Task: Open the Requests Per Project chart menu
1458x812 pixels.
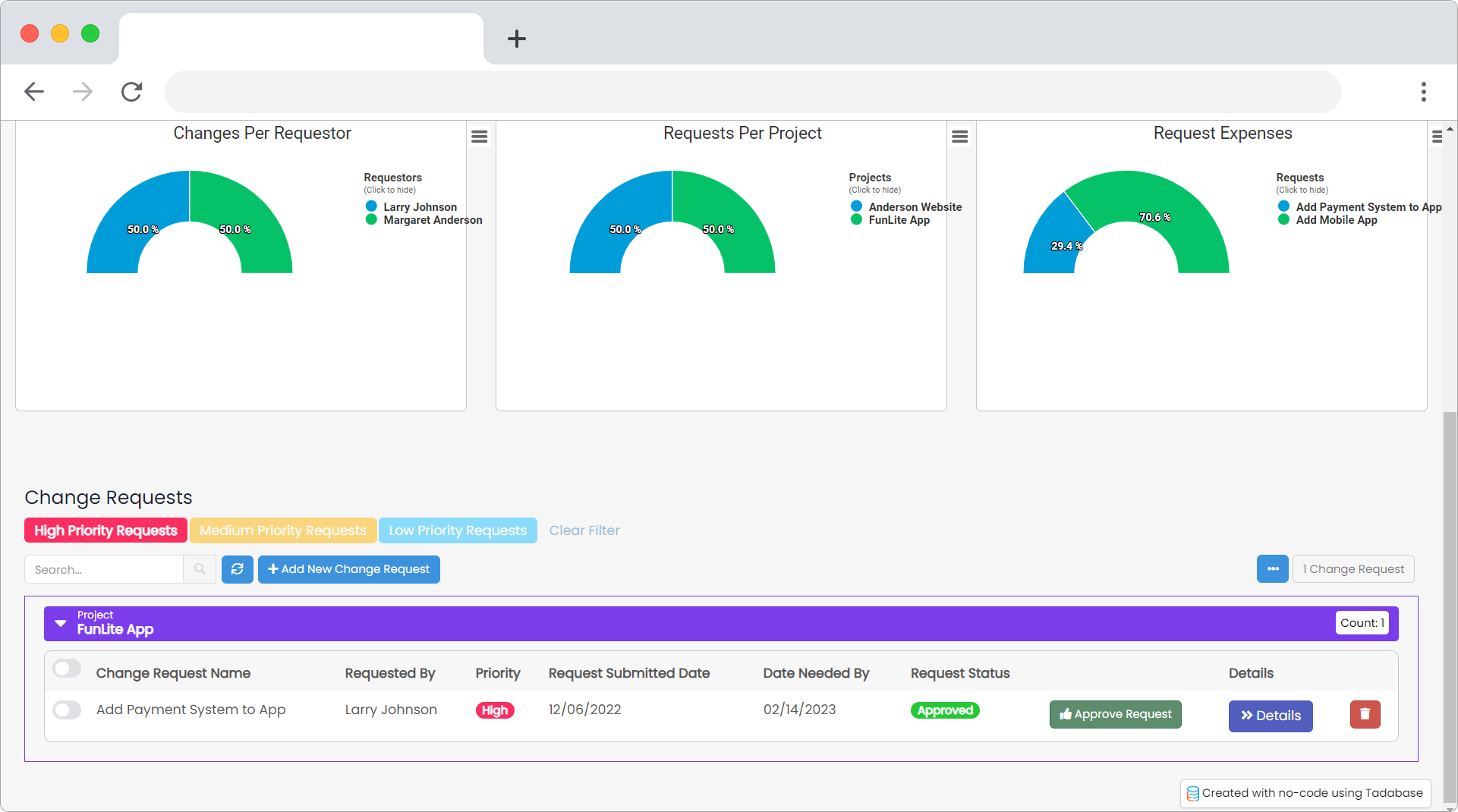Action: (x=960, y=137)
